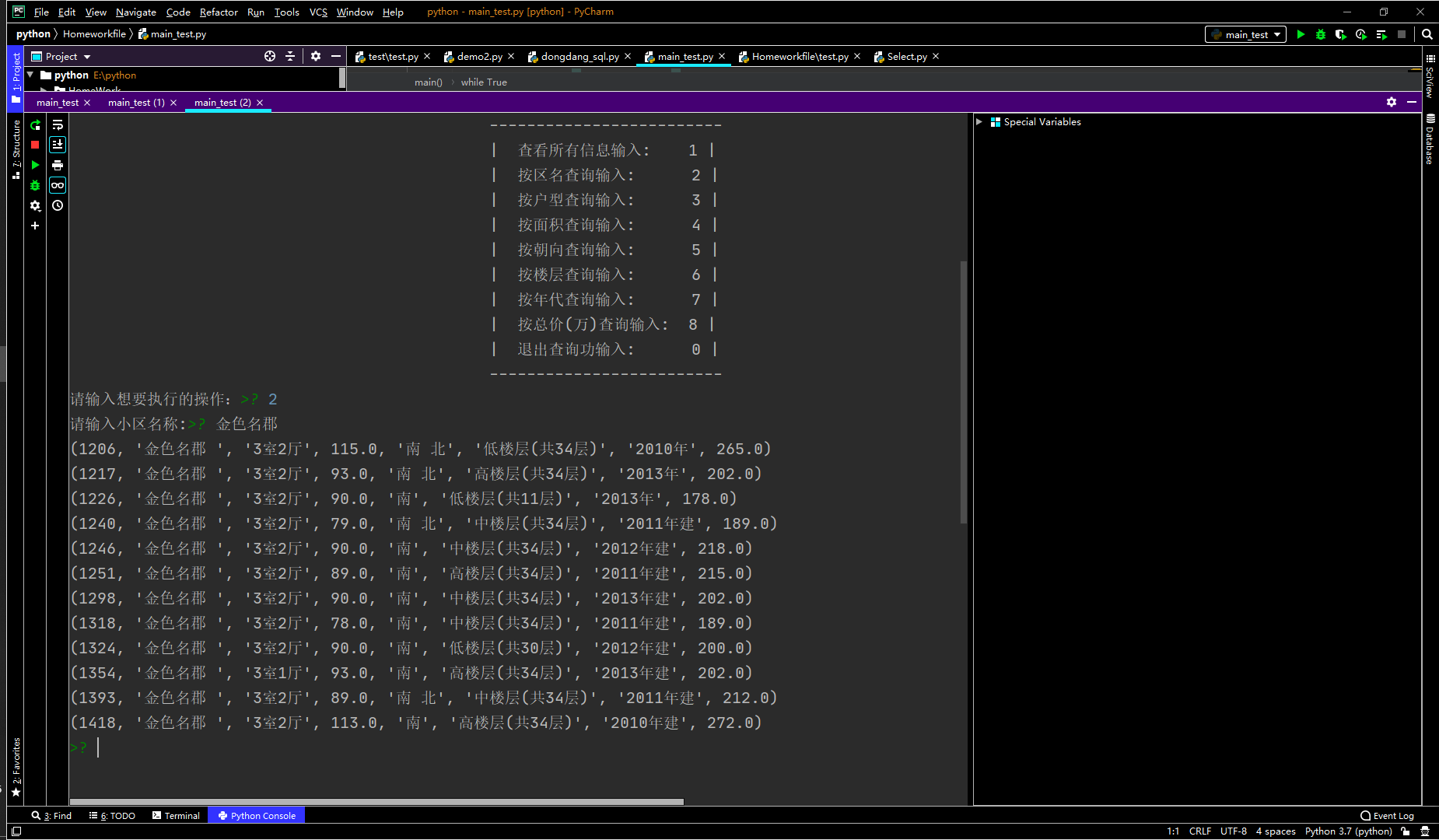Change indent setting 4 spaces
The image size is (1439, 840).
pos(1275,831)
